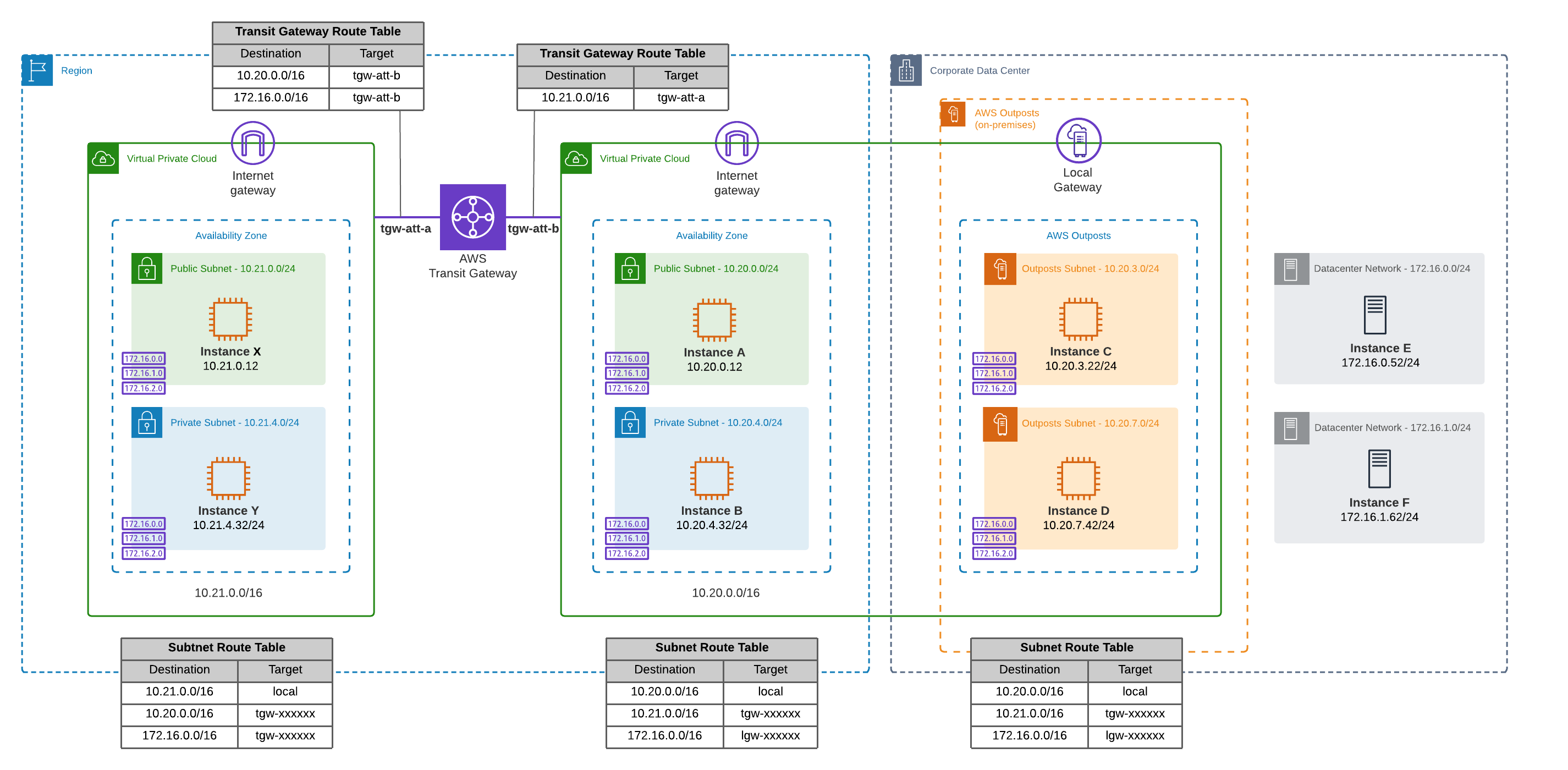Viewport: 1568px width, 770px height.
Task: Click Instance Y chip icon
Action: [x=228, y=478]
